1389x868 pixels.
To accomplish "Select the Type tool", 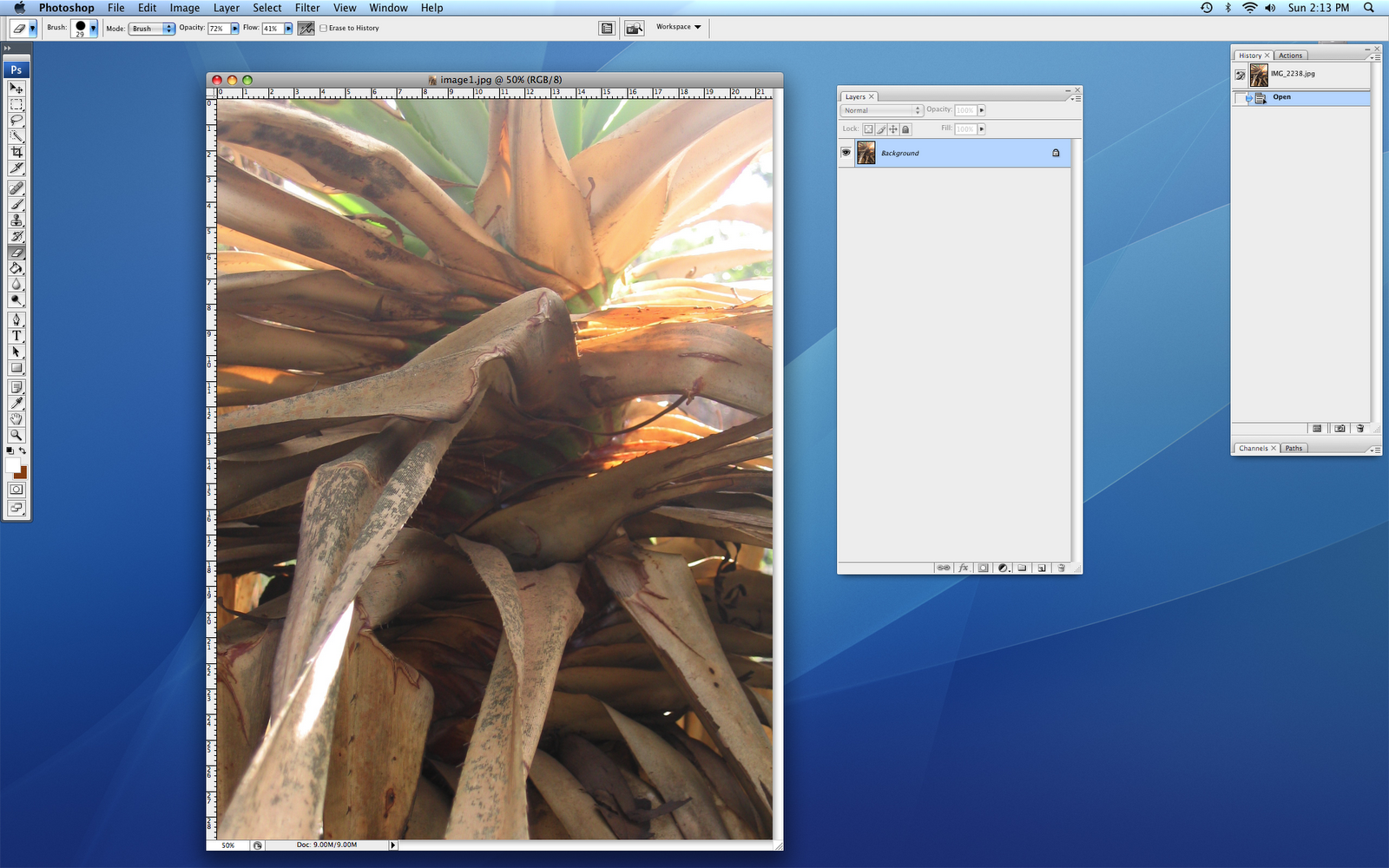I will (16, 336).
